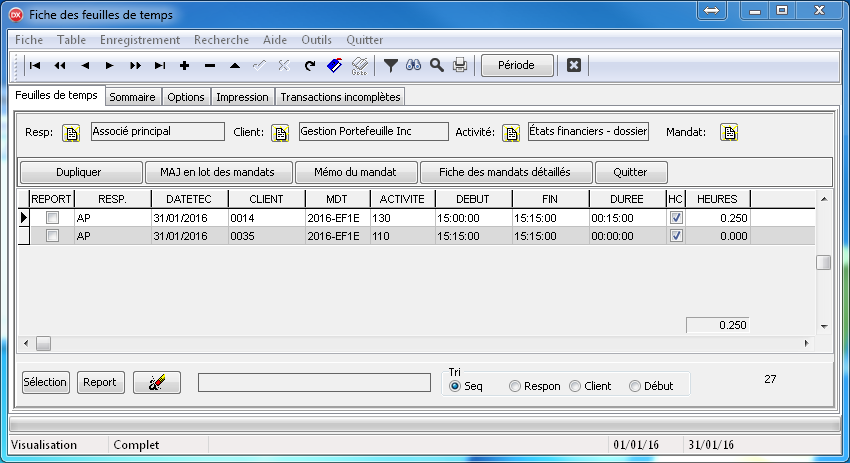The width and height of the screenshot is (850, 463).
Task: Check REPORT box for client 0014
Action: [53, 217]
